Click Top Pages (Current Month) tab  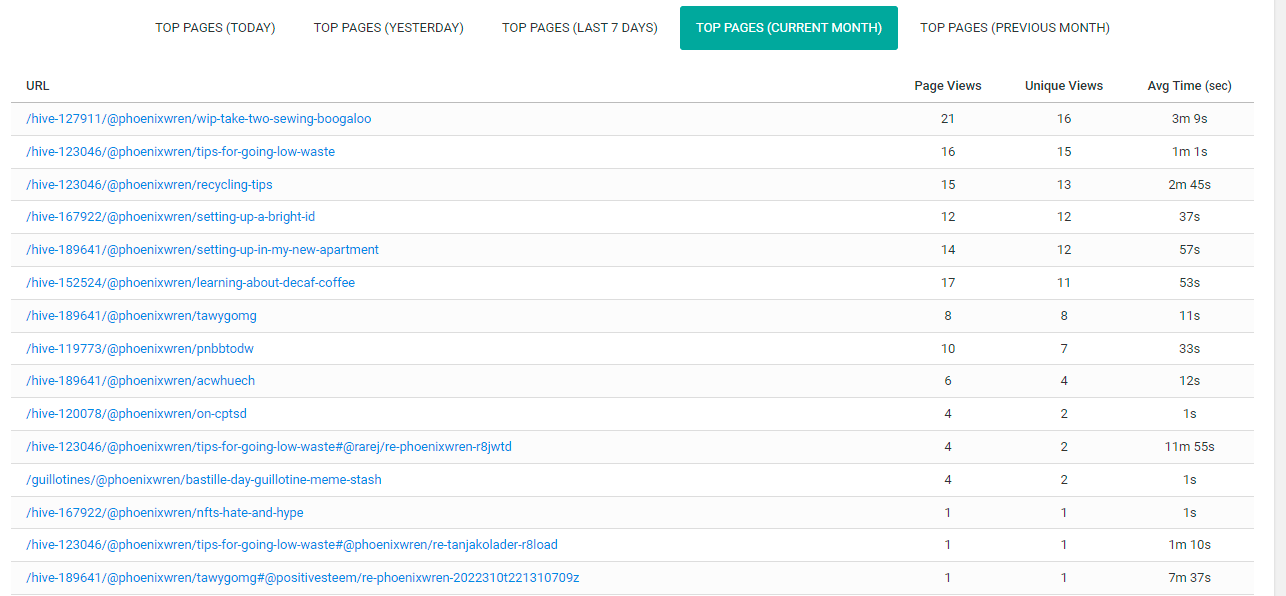click(789, 28)
